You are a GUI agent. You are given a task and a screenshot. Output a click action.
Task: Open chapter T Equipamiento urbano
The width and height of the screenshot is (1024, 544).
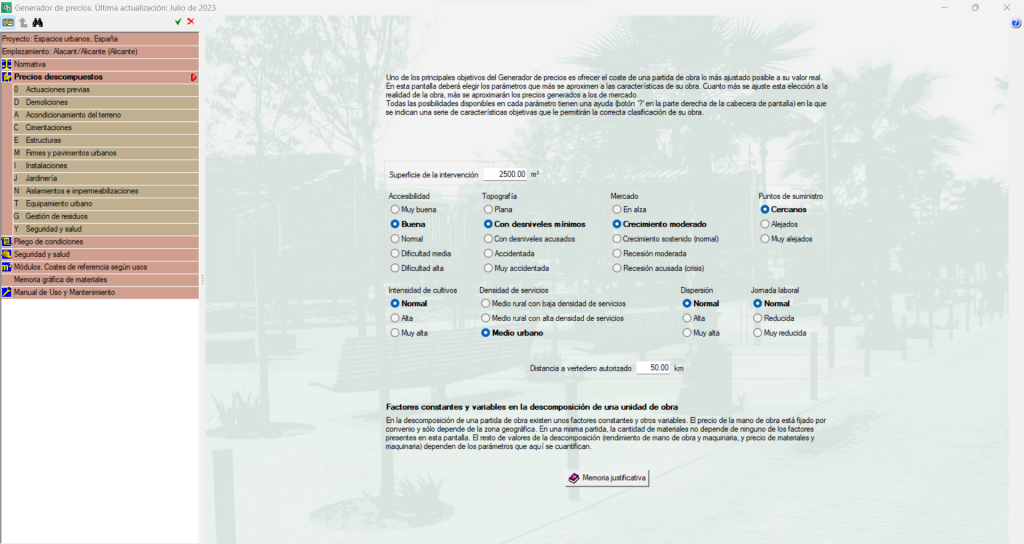[106, 204]
